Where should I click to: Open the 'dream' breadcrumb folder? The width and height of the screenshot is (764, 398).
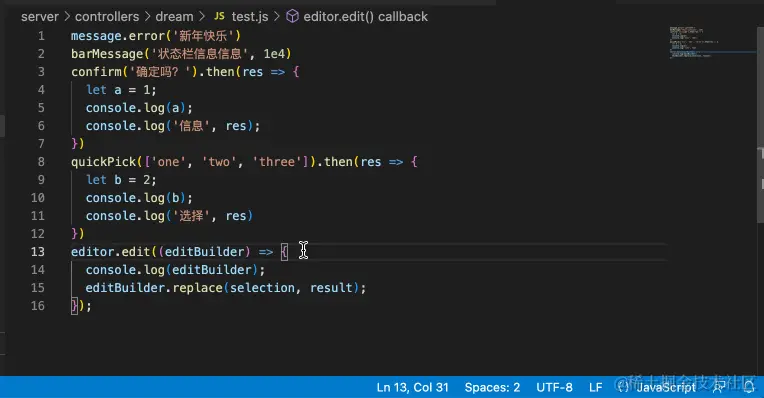coord(174,17)
